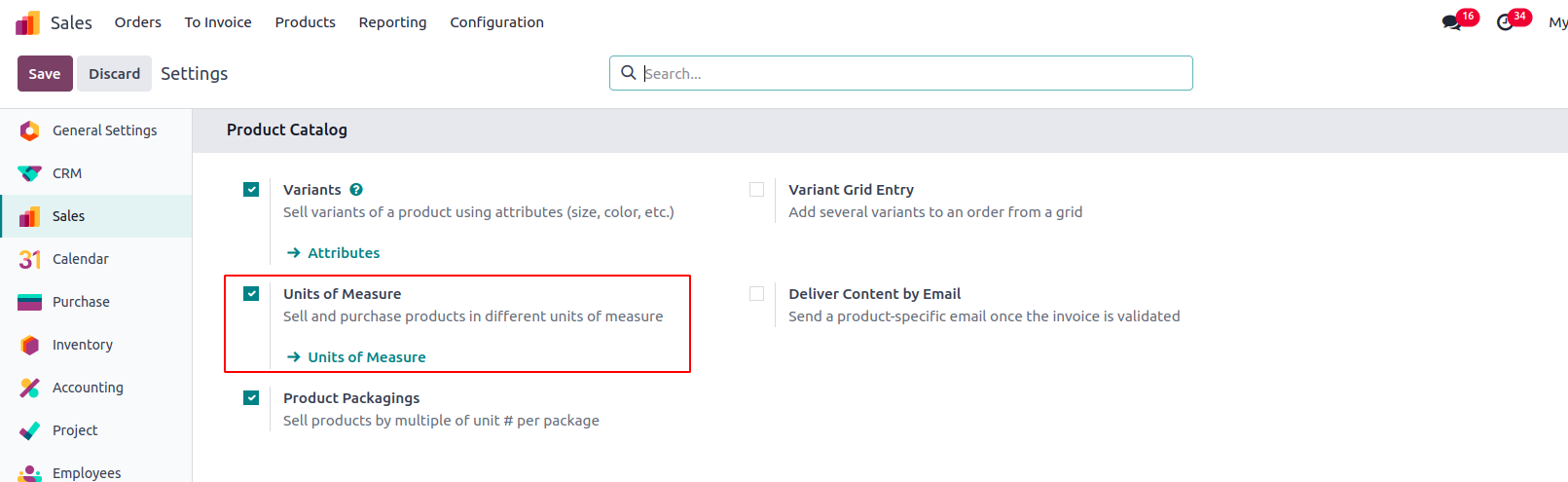Open the Orders menu
This screenshot has height=482, width=1568.
[x=138, y=22]
